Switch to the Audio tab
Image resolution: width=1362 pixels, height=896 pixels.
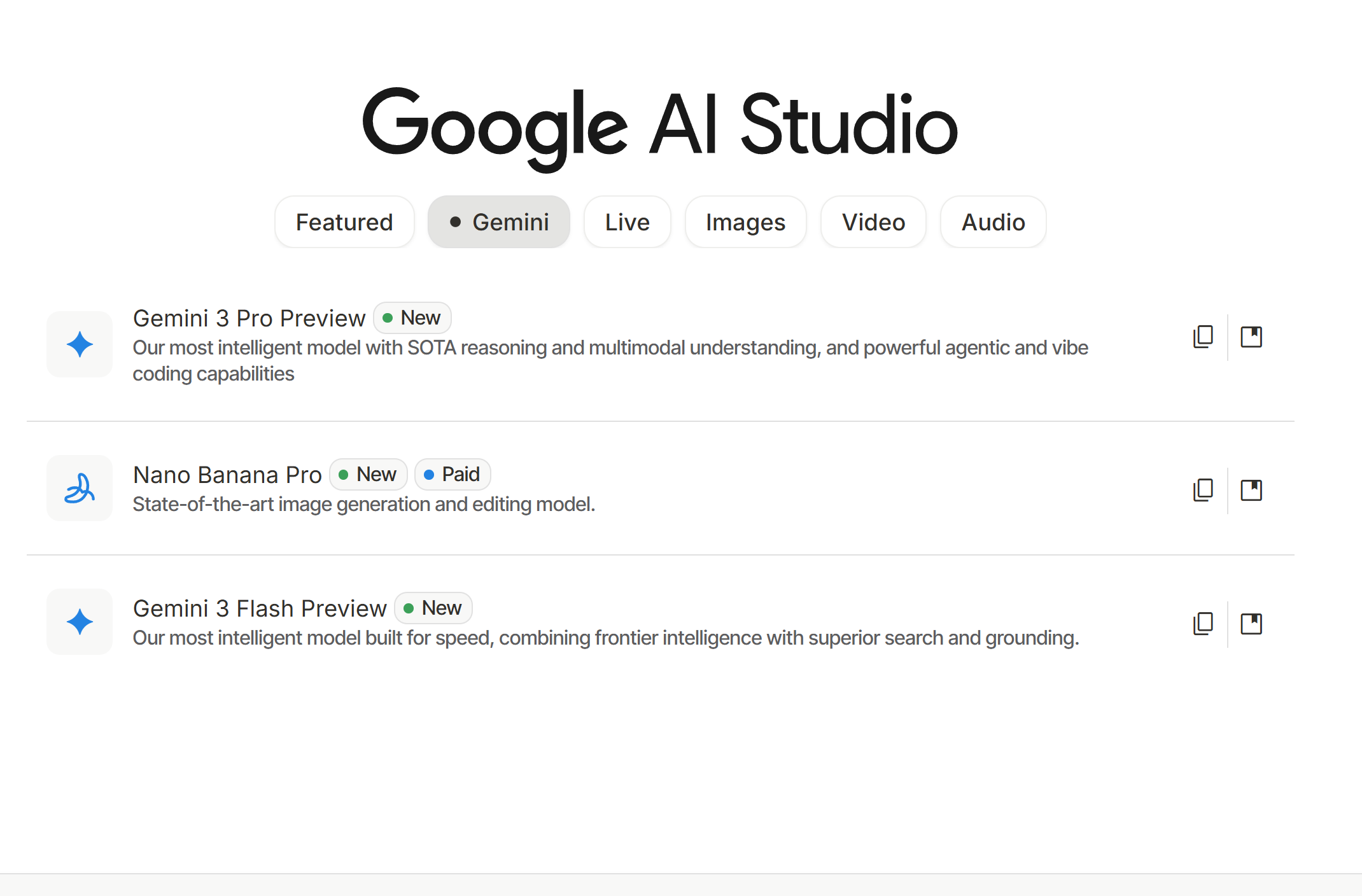pyautogui.click(x=993, y=222)
